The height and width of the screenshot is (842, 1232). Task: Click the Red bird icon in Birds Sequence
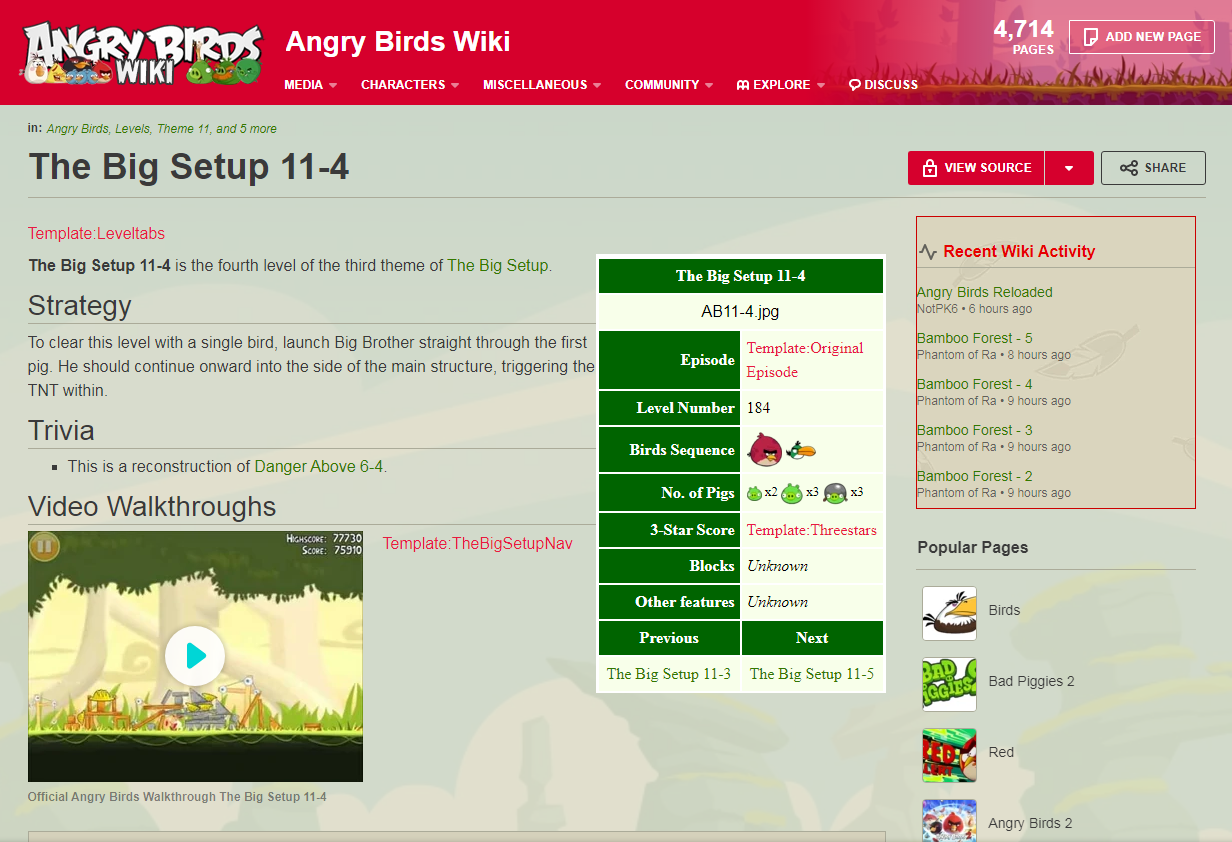click(x=767, y=449)
